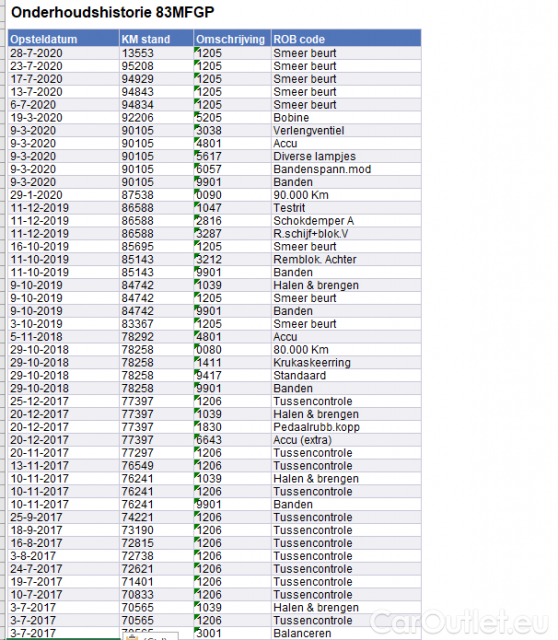
Task: Click the Bandenspann.mod cell
Action: (x=346, y=169)
